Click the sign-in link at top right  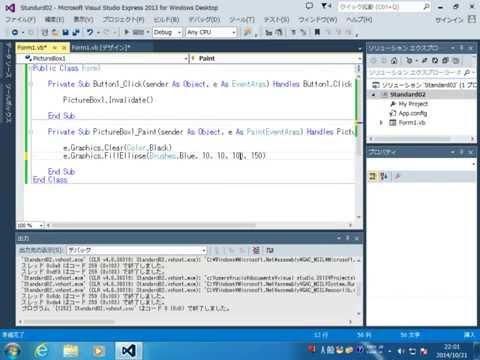pyautogui.click(x=449, y=20)
